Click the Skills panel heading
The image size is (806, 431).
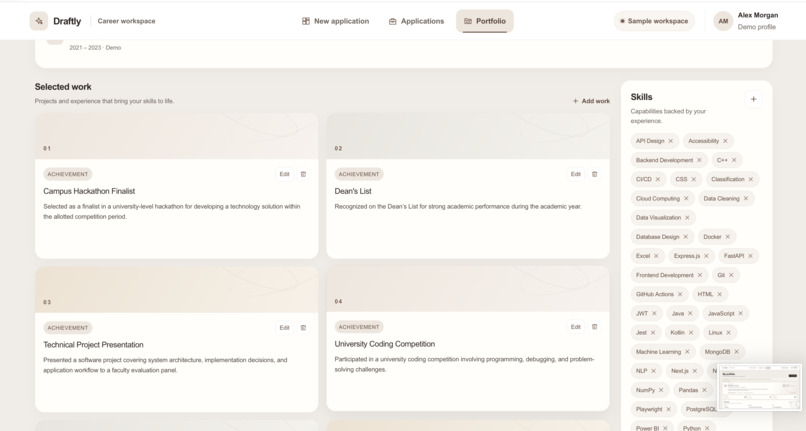[x=642, y=97]
